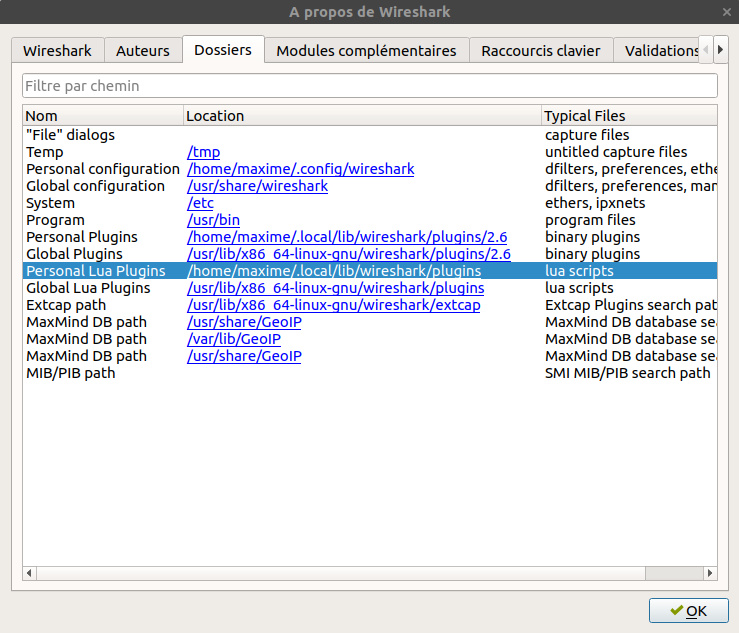Open the Global Plugins 2.6 path link
Screen dimensions: 739x633
349,254
